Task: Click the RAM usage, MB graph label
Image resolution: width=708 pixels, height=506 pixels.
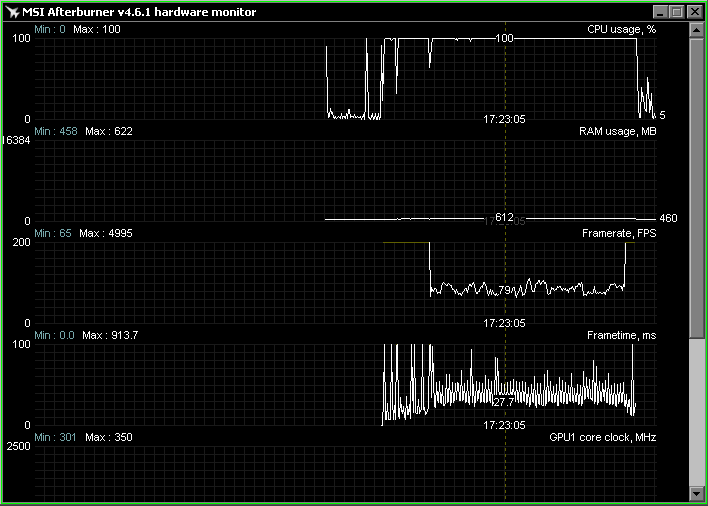Action: (617, 131)
